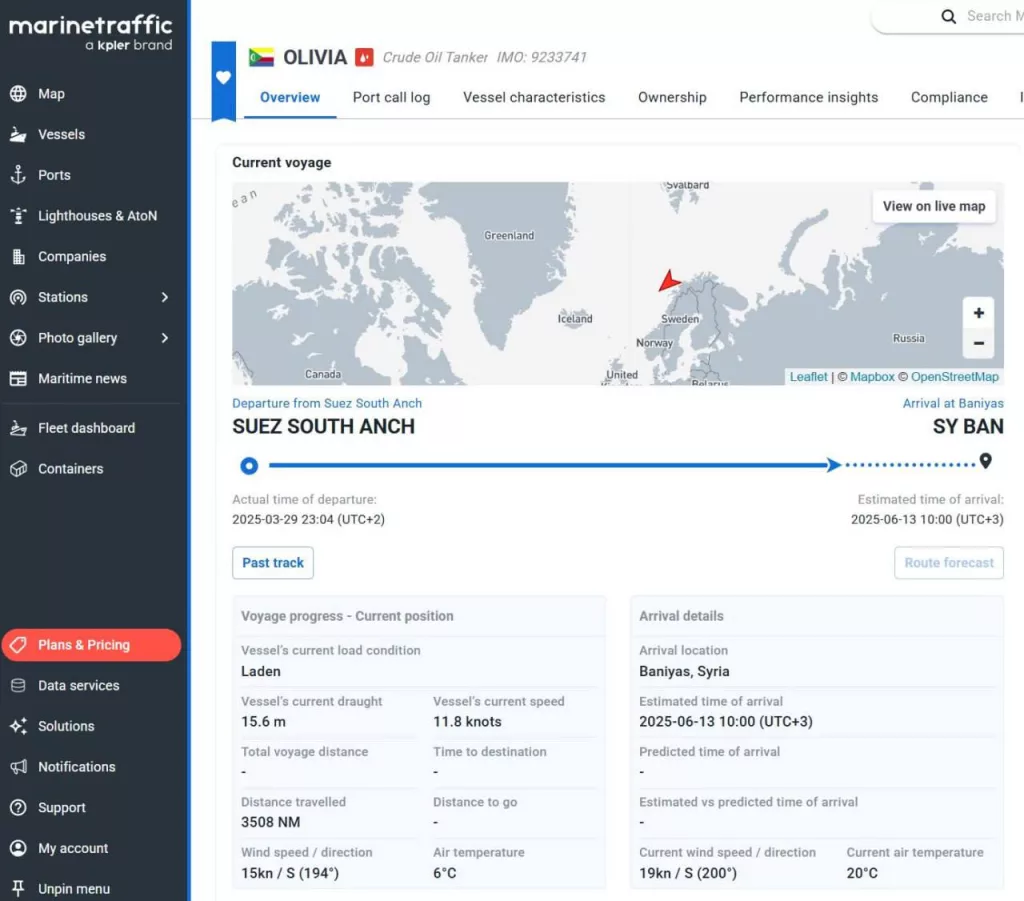The width and height of the screenshot is (1024, 901).
Task: Unpin the sidebar menu
Action: tap(74, 888)
